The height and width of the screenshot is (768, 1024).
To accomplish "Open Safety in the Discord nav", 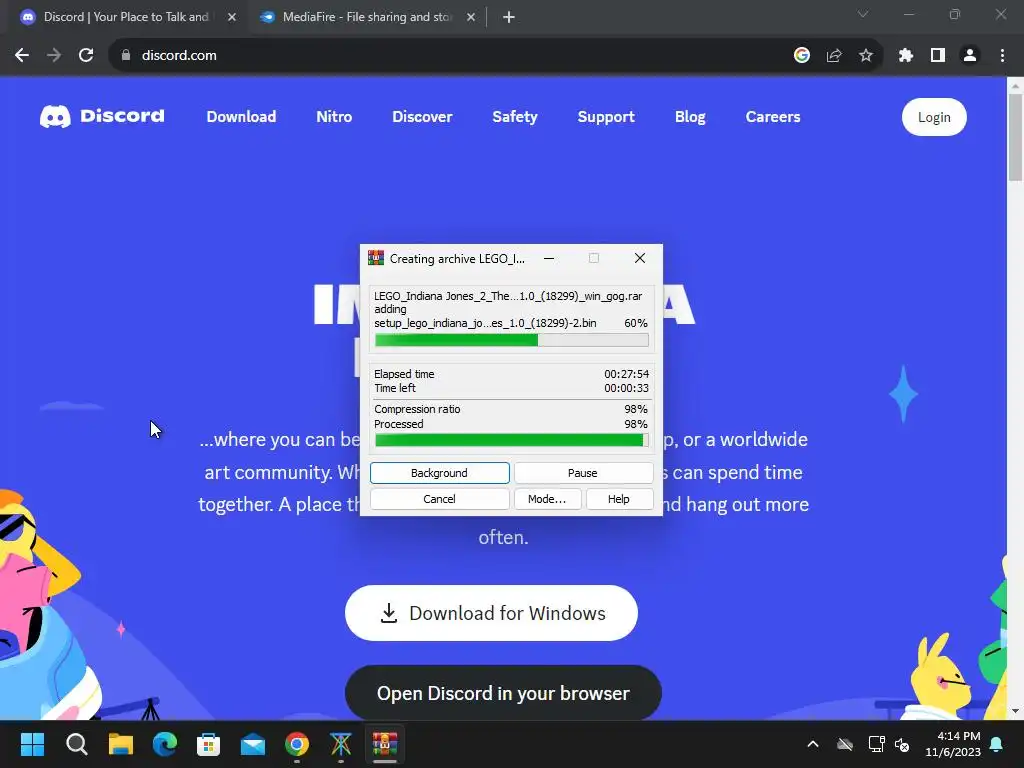I will [x=515, y=117].
